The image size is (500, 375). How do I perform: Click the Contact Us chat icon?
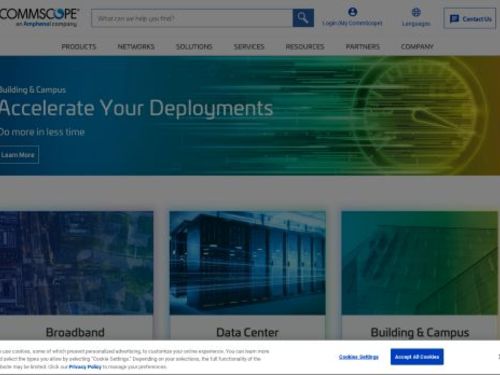pyautogui.click(x=454, y=19)
